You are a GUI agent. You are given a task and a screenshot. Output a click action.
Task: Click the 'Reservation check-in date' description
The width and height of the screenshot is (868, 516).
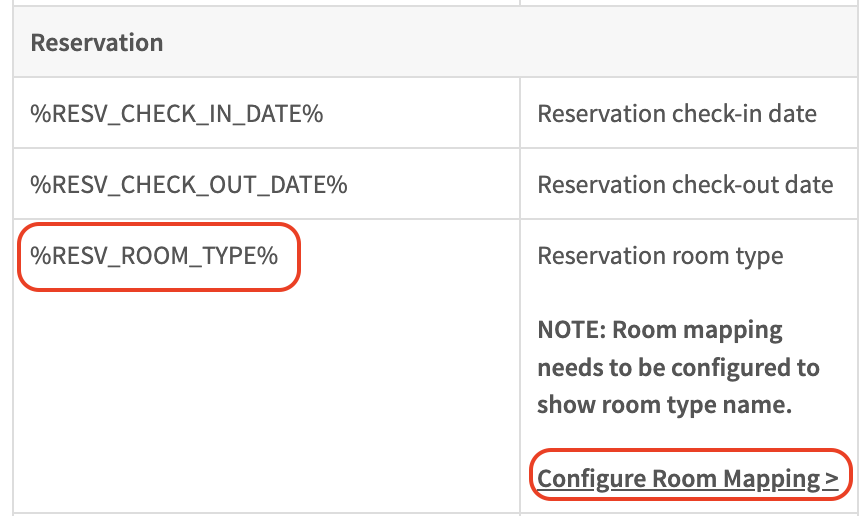677,114
